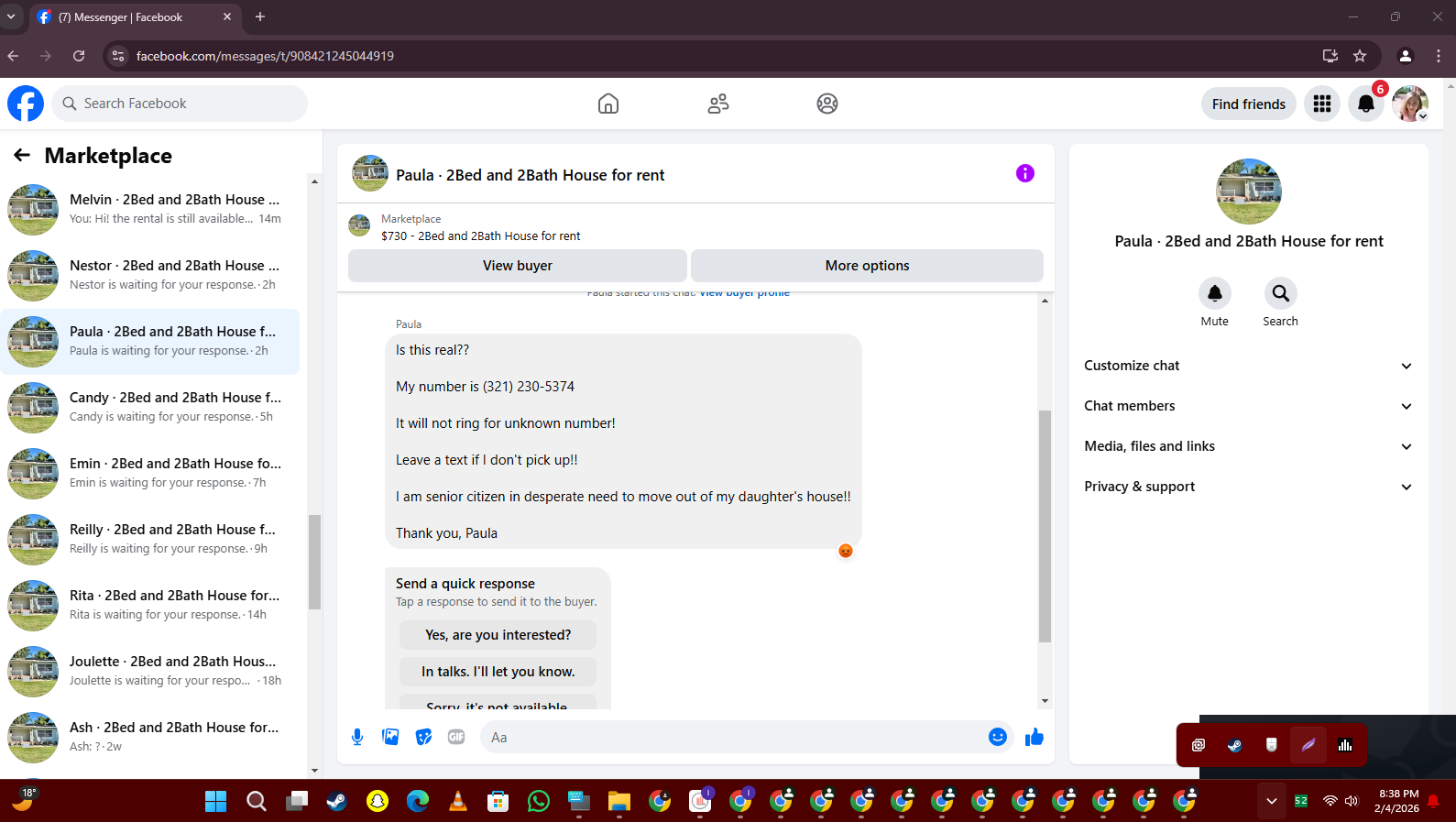Image resolution: width=1456 pixels, height=822 pixels.
Task: Click the chat message scrollbar thumb
Action: click(1045, 526)
